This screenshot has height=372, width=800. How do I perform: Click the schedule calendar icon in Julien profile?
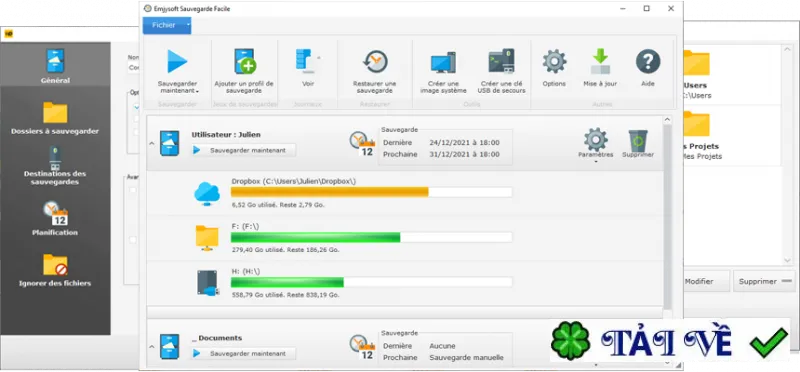click(x=362, y=143)
